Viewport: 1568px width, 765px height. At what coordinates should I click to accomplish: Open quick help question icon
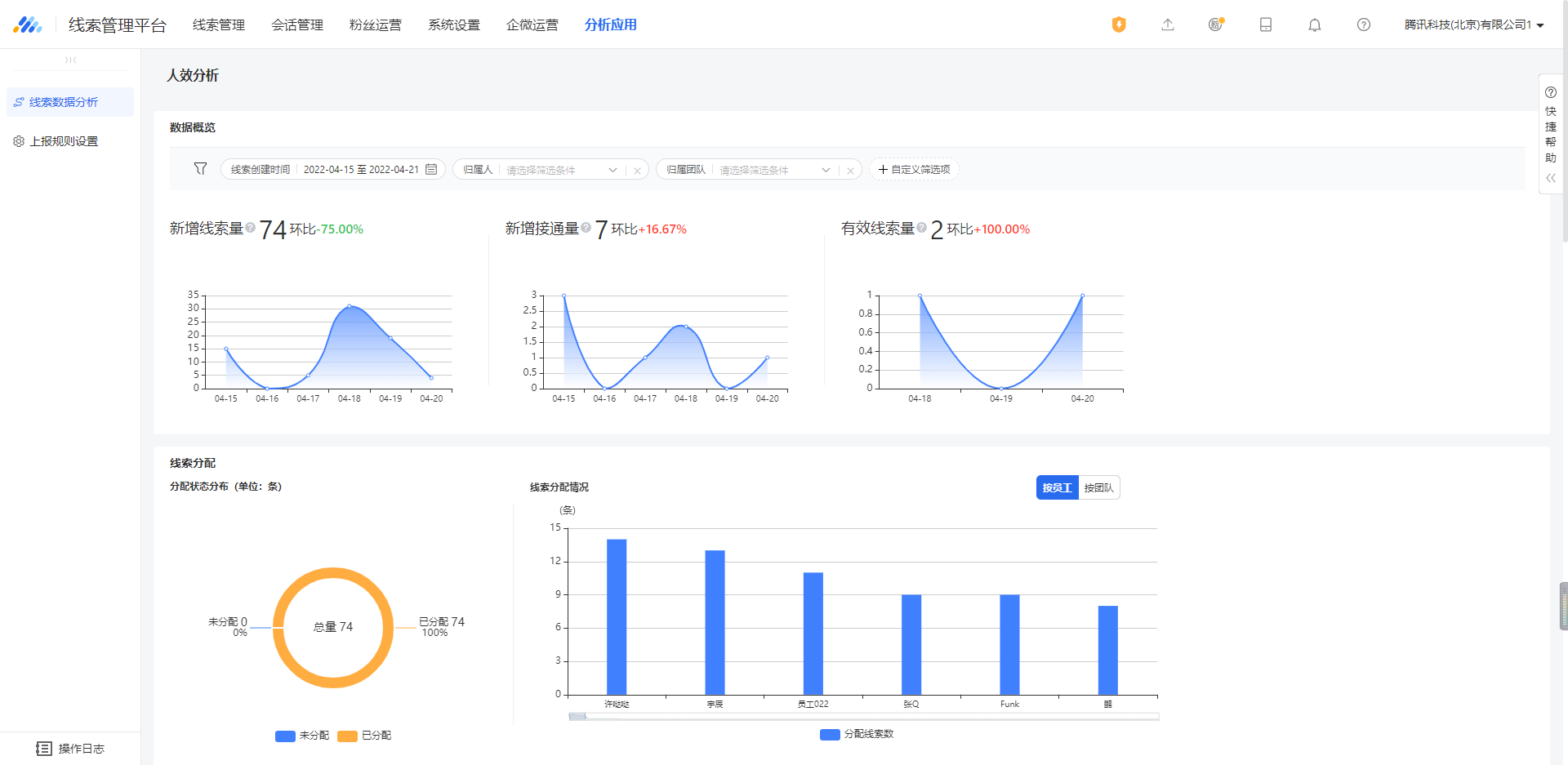[x=1551, y=92]
